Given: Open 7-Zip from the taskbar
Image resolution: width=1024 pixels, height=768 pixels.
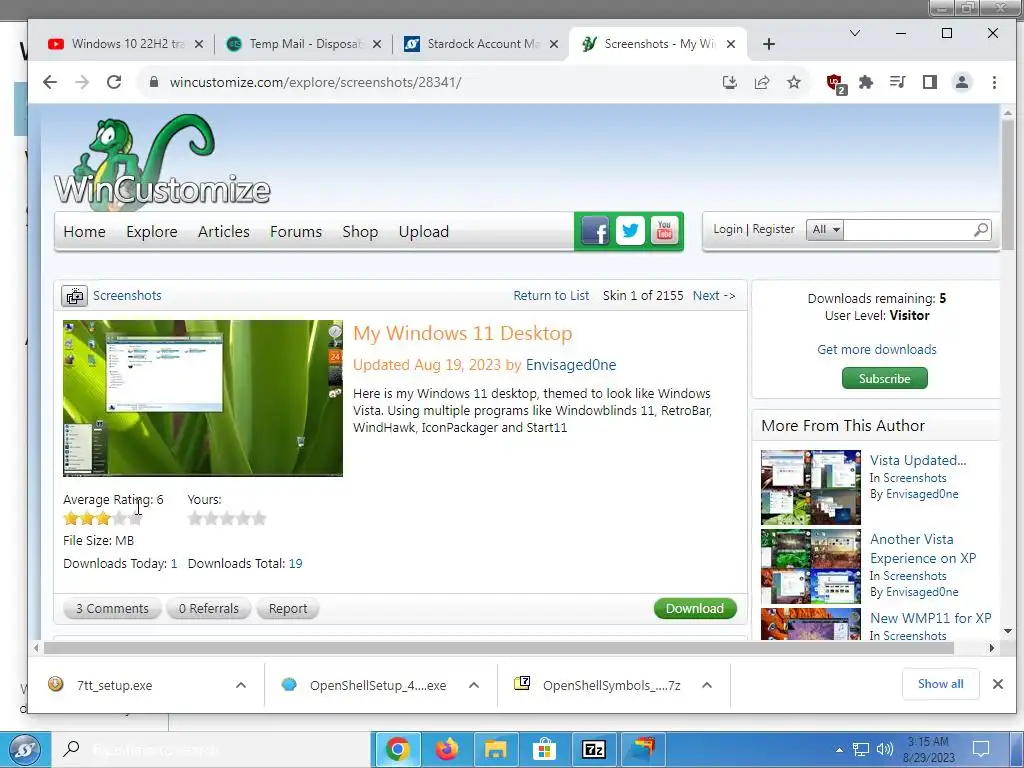Looking at the screenshot, I should point(594,749).
